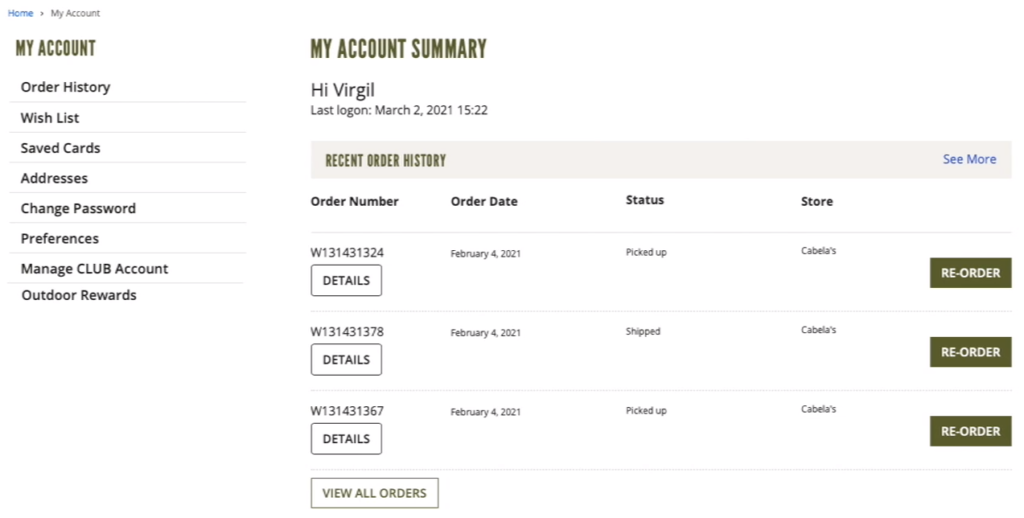Click View All Orders button

pos(374,493)
